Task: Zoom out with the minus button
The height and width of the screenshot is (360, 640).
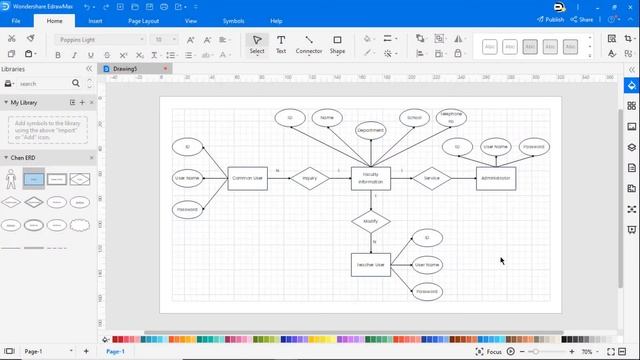Action: pos(522,351)
